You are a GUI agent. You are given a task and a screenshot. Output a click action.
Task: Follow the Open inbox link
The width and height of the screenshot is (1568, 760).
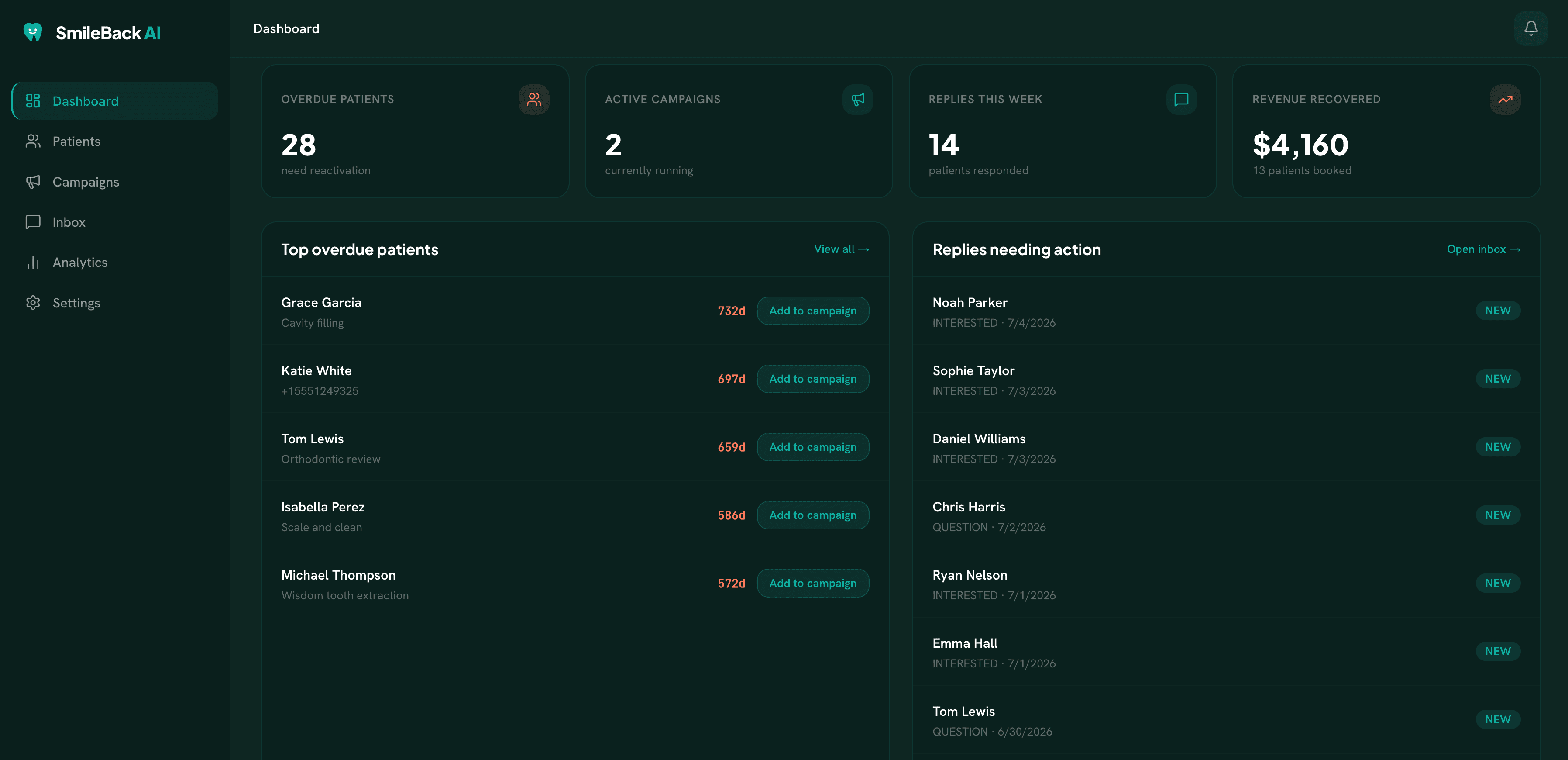[1483, 249]
